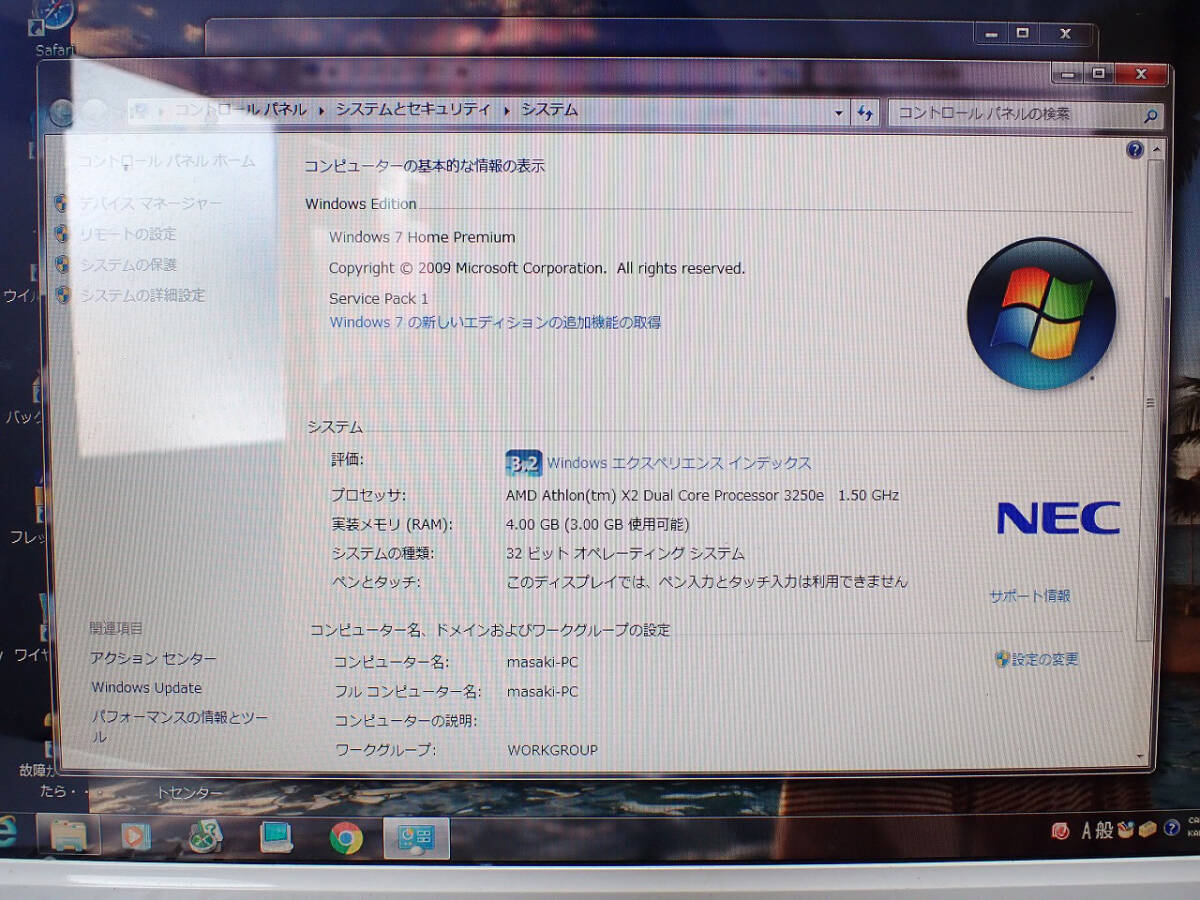
Task: Open the IME help question mark in tray
Action: tap(1170, 830)
